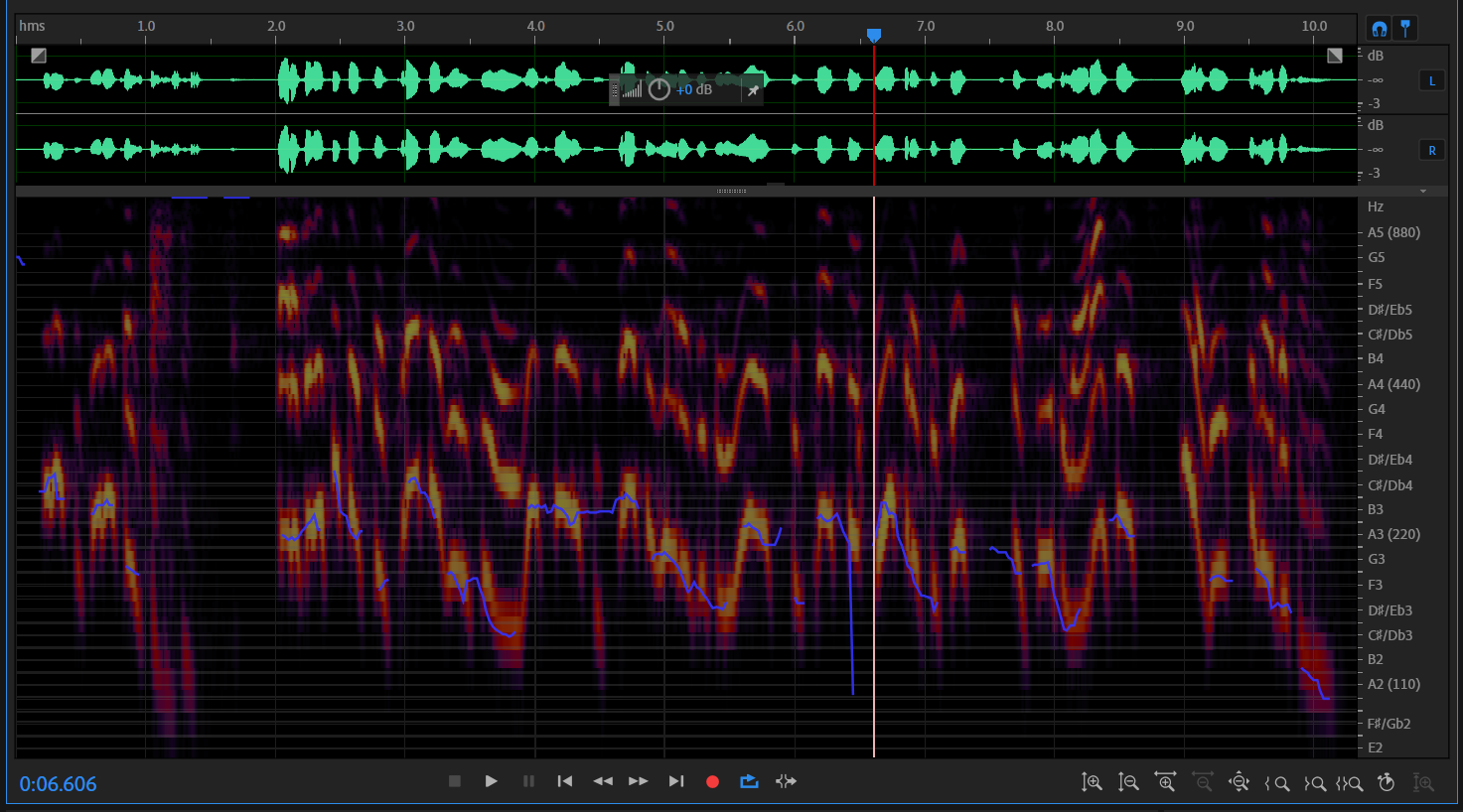Click the left channel dB scale label
This screenshot has width=1463, height=812.
click(1376, 56)
